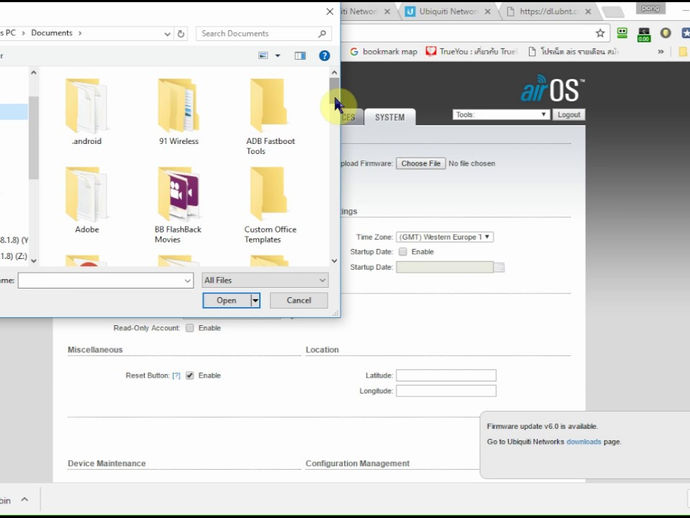The width and height of the screenshot is (690, 518).
Task: Uncheck the Reset Button Enable checkbox
Action: (x=190, y=375)
